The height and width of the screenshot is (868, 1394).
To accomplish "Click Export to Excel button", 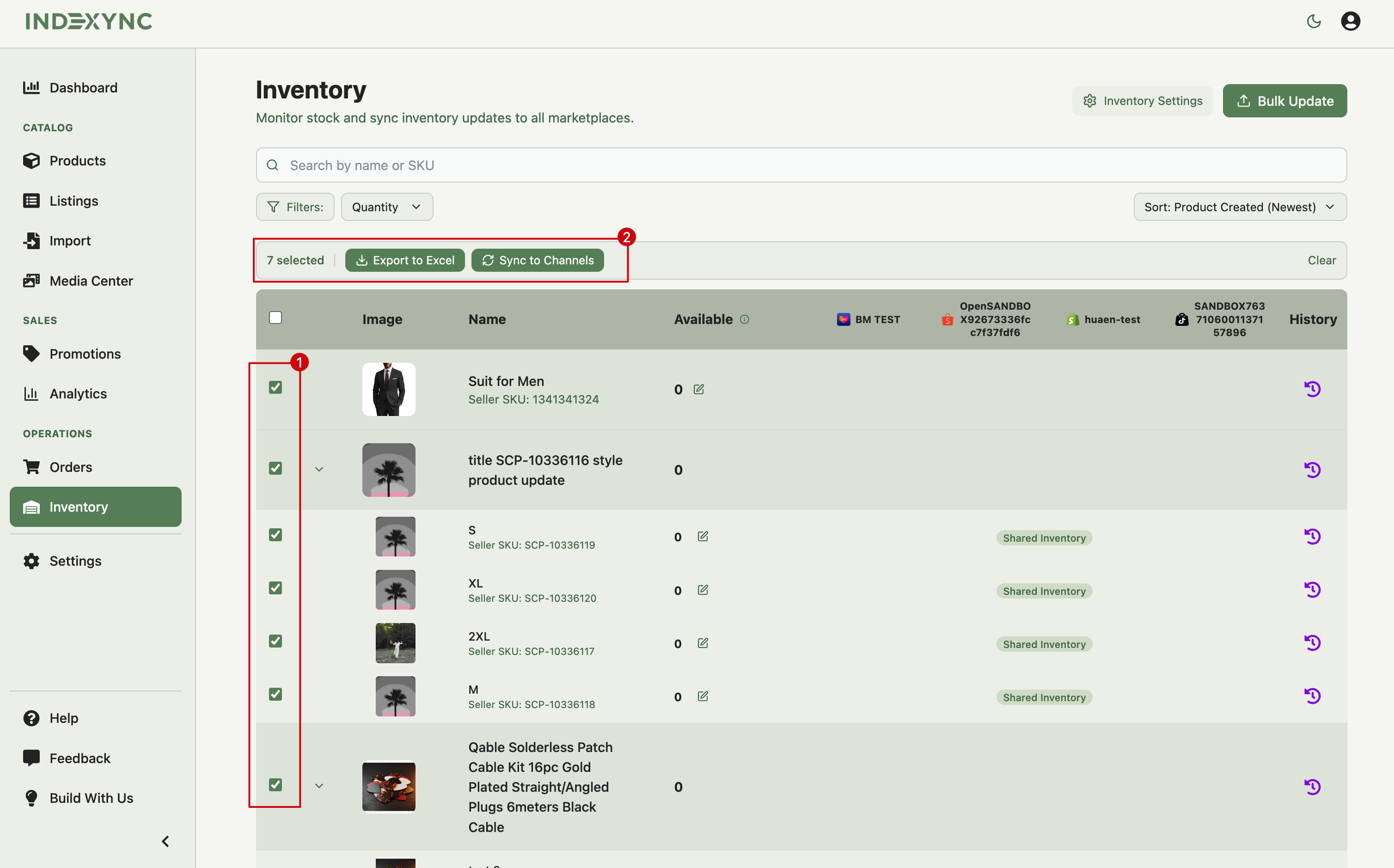I will (x=404, y=260).
